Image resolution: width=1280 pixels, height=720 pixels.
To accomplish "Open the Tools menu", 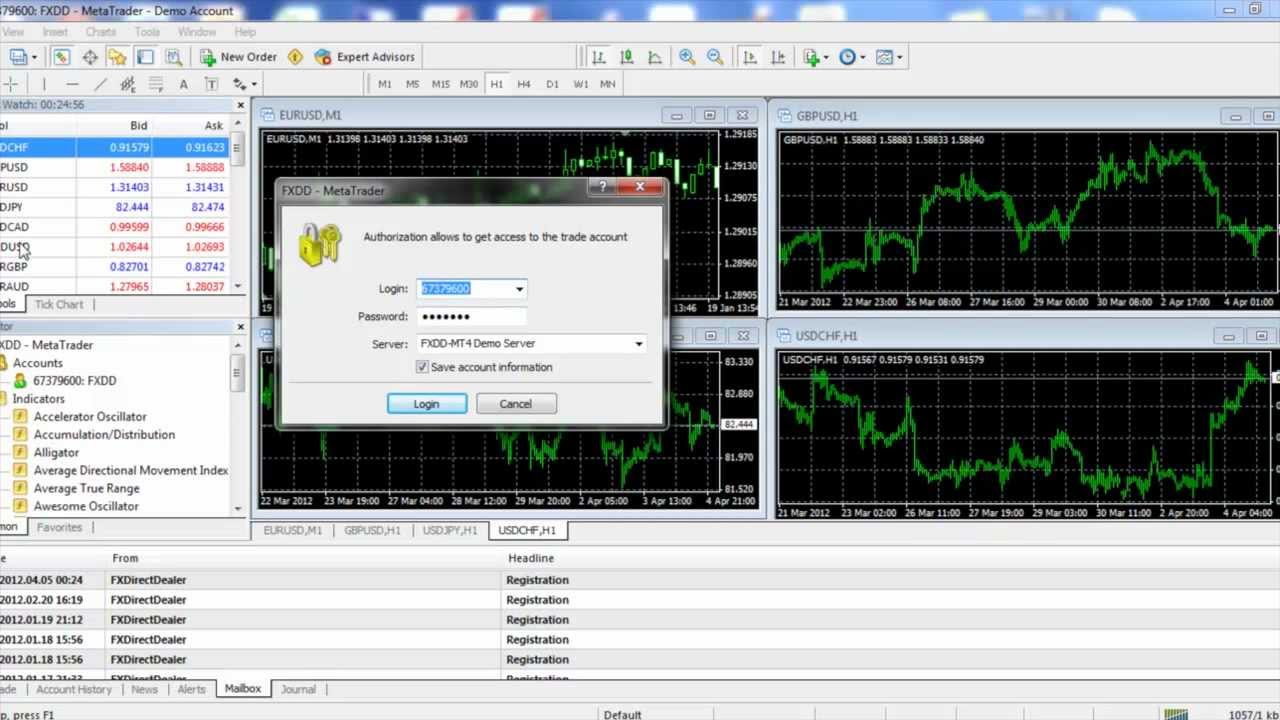I will (147, 32).
